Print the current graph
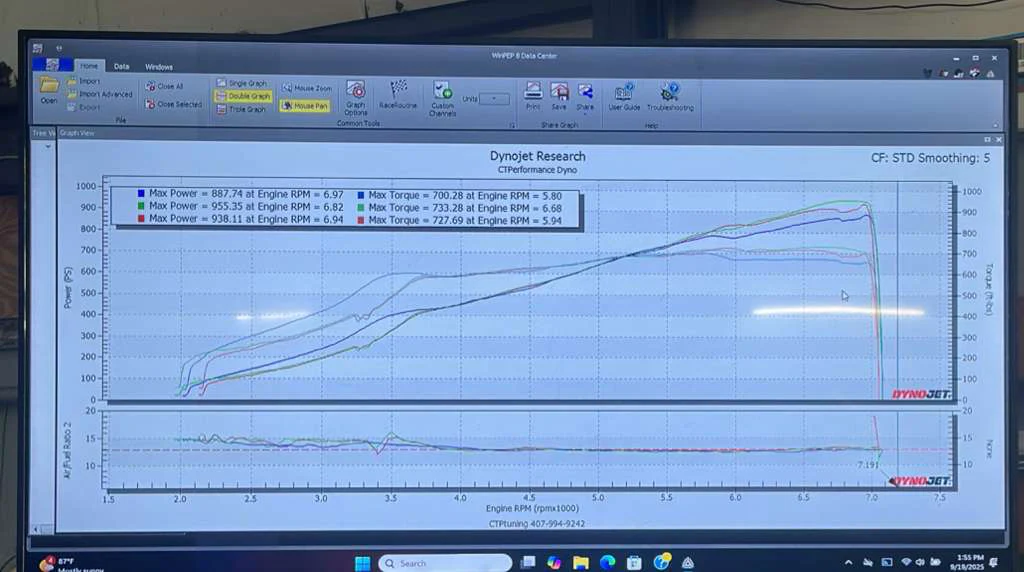The width and height of the screenshot is (1024, 572). 533,96
